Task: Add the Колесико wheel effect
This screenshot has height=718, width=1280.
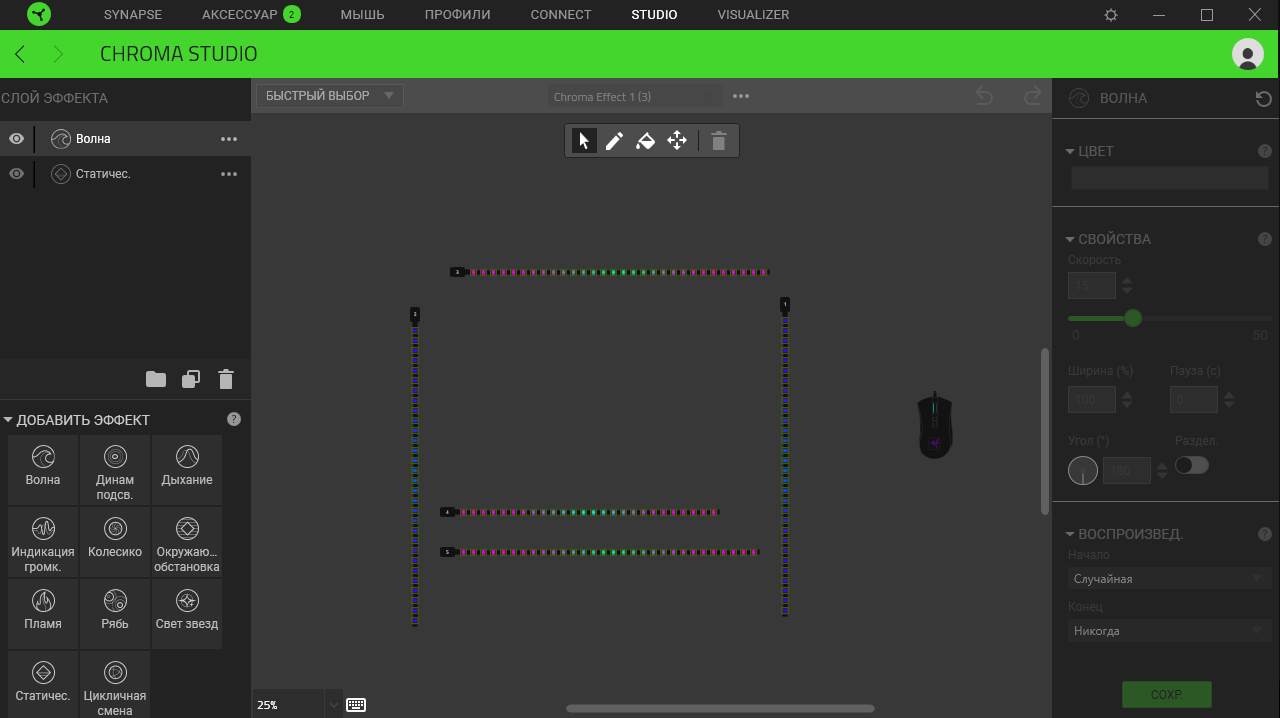Action: tap(115, 541)
